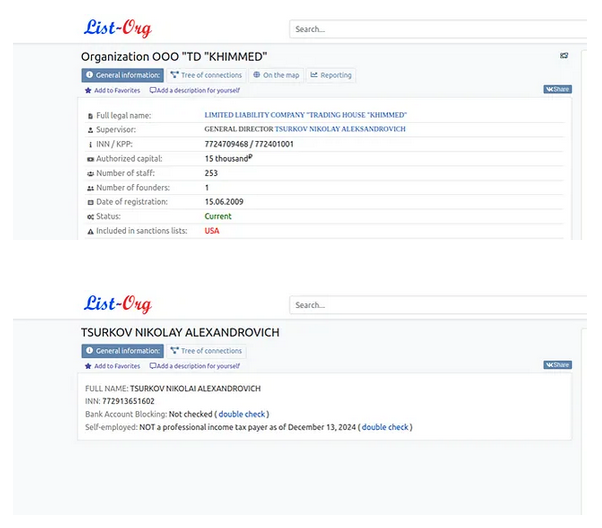Click Add a description for yourself under KHIMMED

195,90
